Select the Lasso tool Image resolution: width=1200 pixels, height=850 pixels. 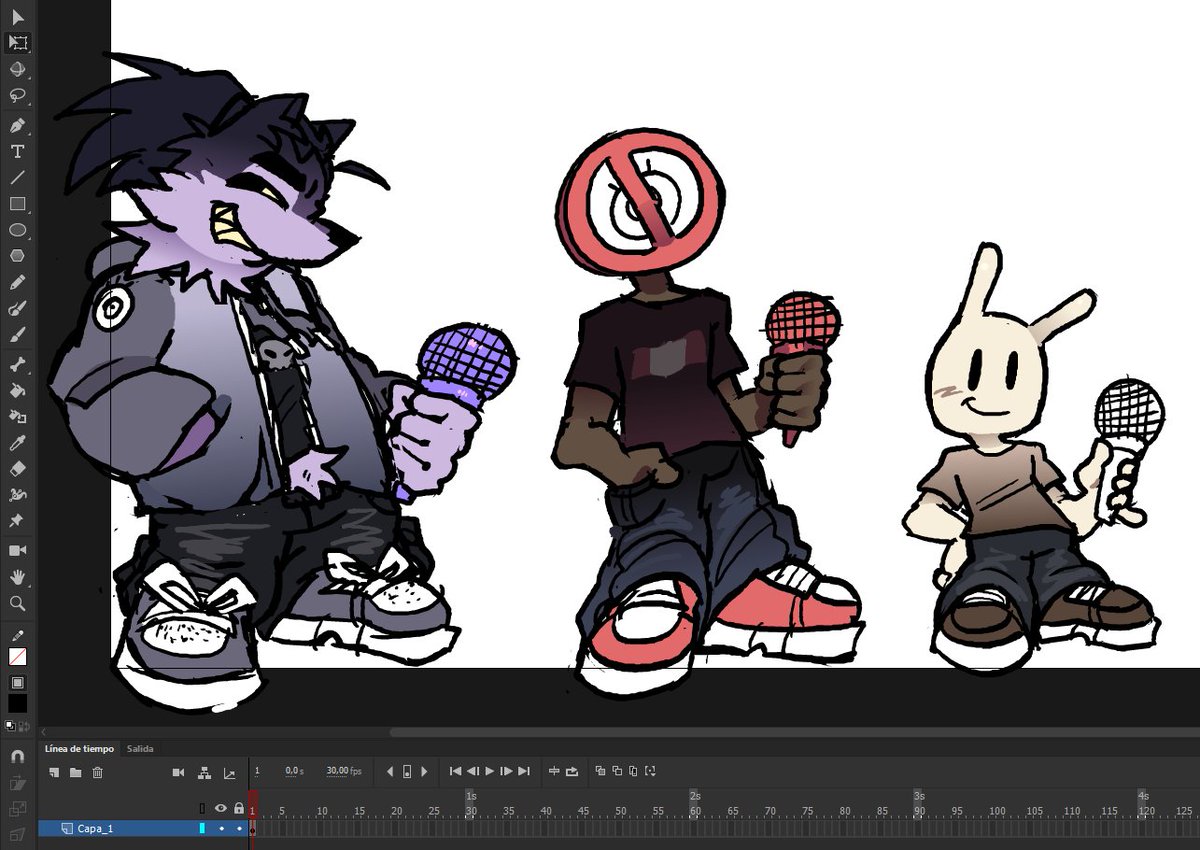(17, 96)
